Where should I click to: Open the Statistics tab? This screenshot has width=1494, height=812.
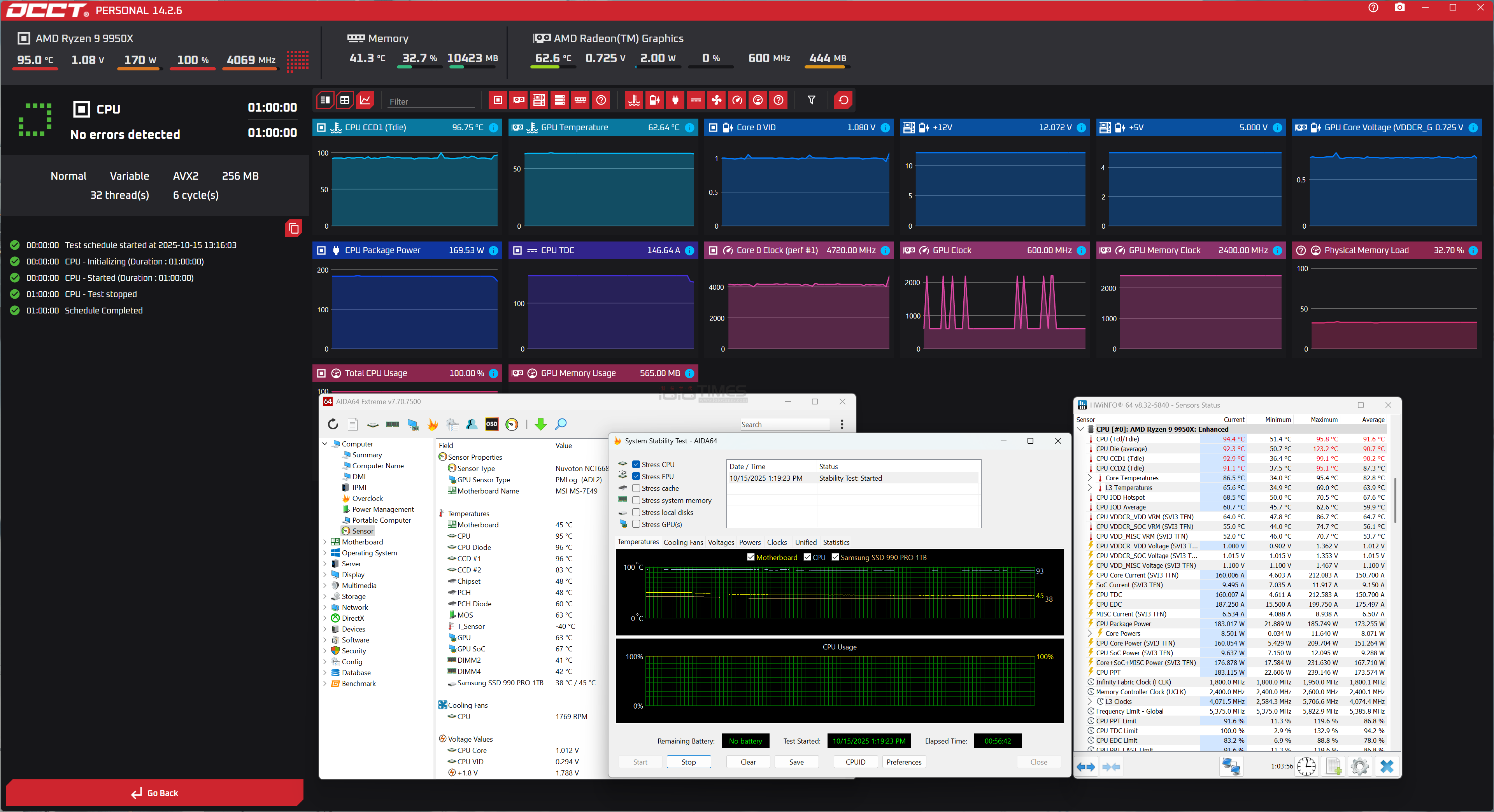coord(836,542)
